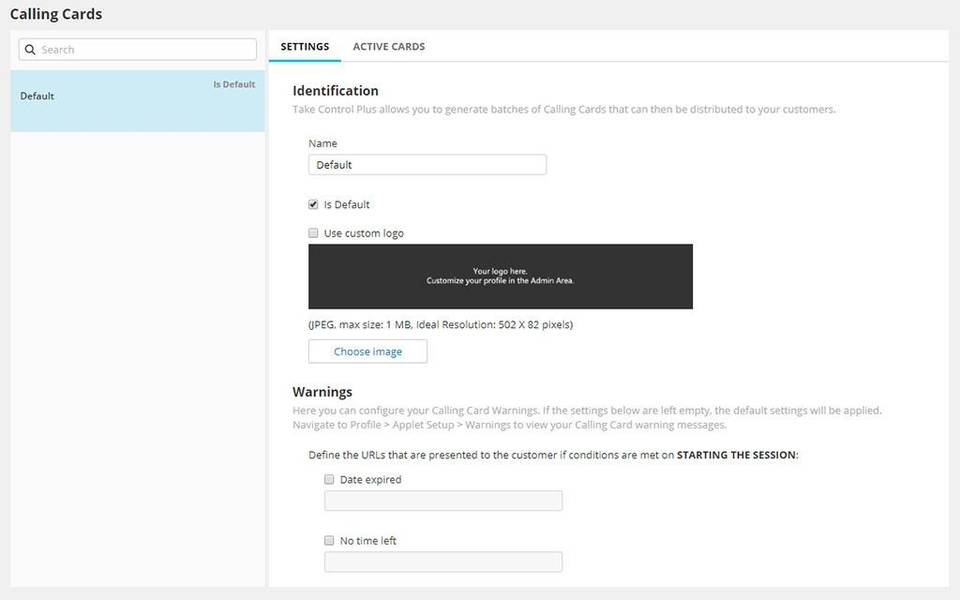The width and height of the screenshot is (960, 600).
Task: Focus the calling card search box
Action: (137, 48)
